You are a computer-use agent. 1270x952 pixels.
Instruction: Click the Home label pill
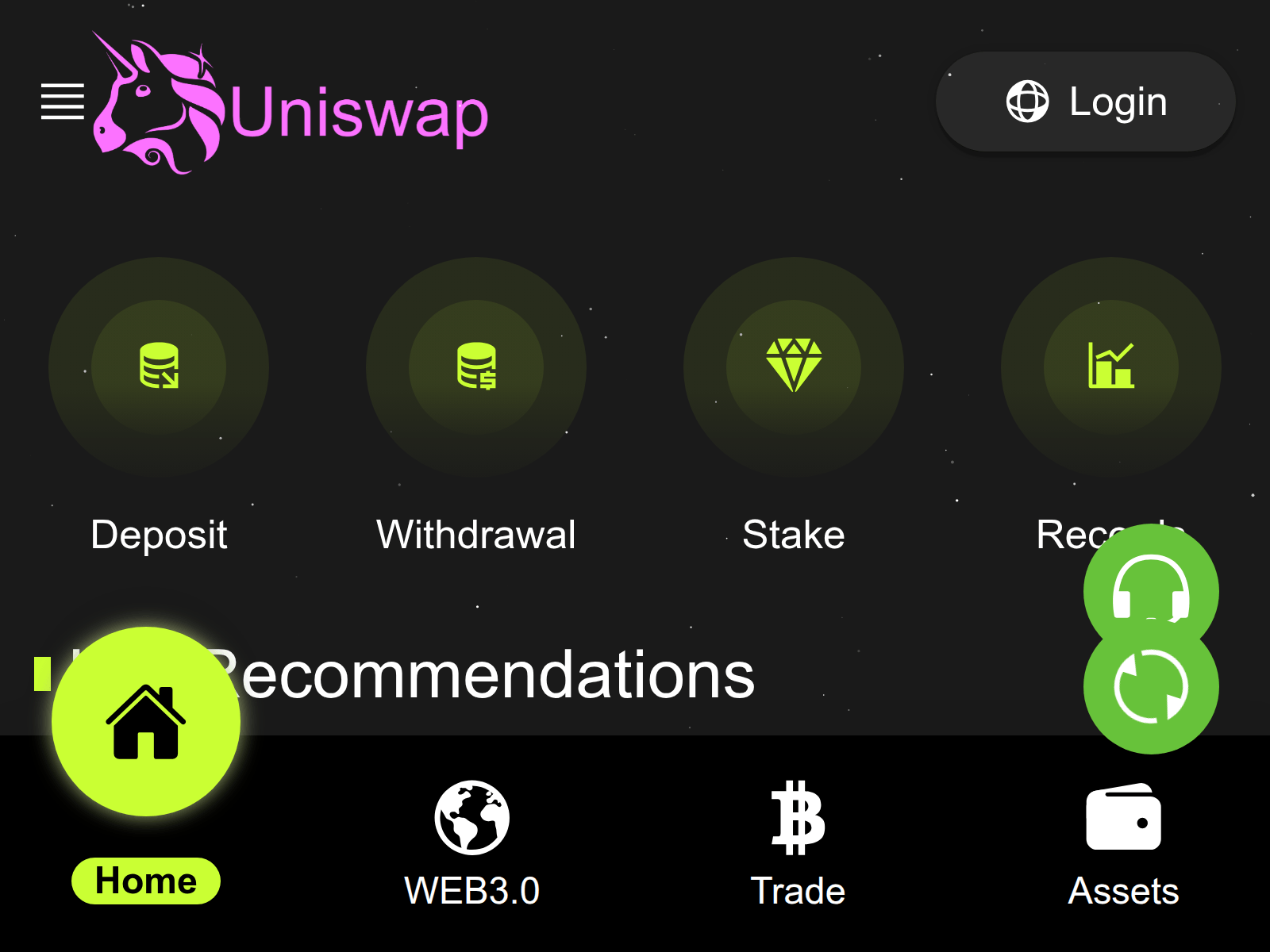(146, 881)
